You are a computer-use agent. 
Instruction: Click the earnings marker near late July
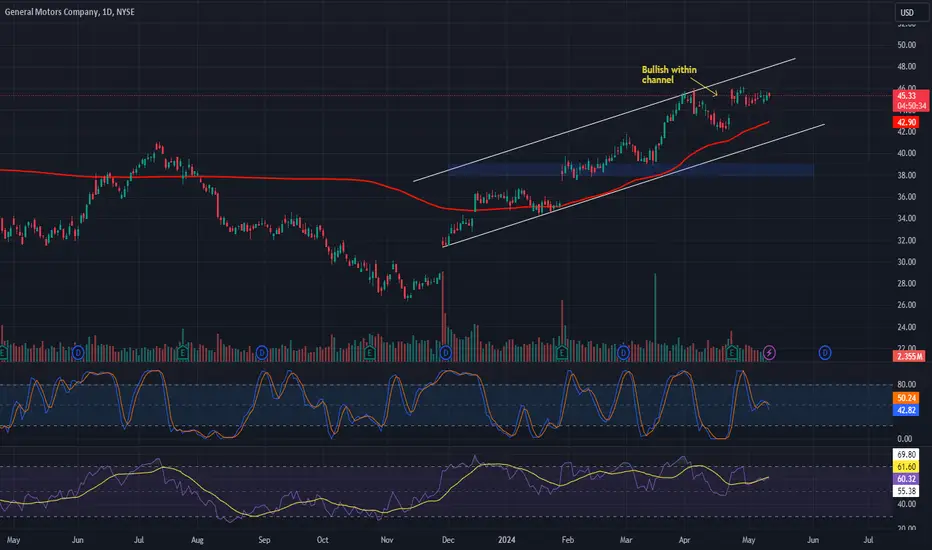(x=183, y=353)
